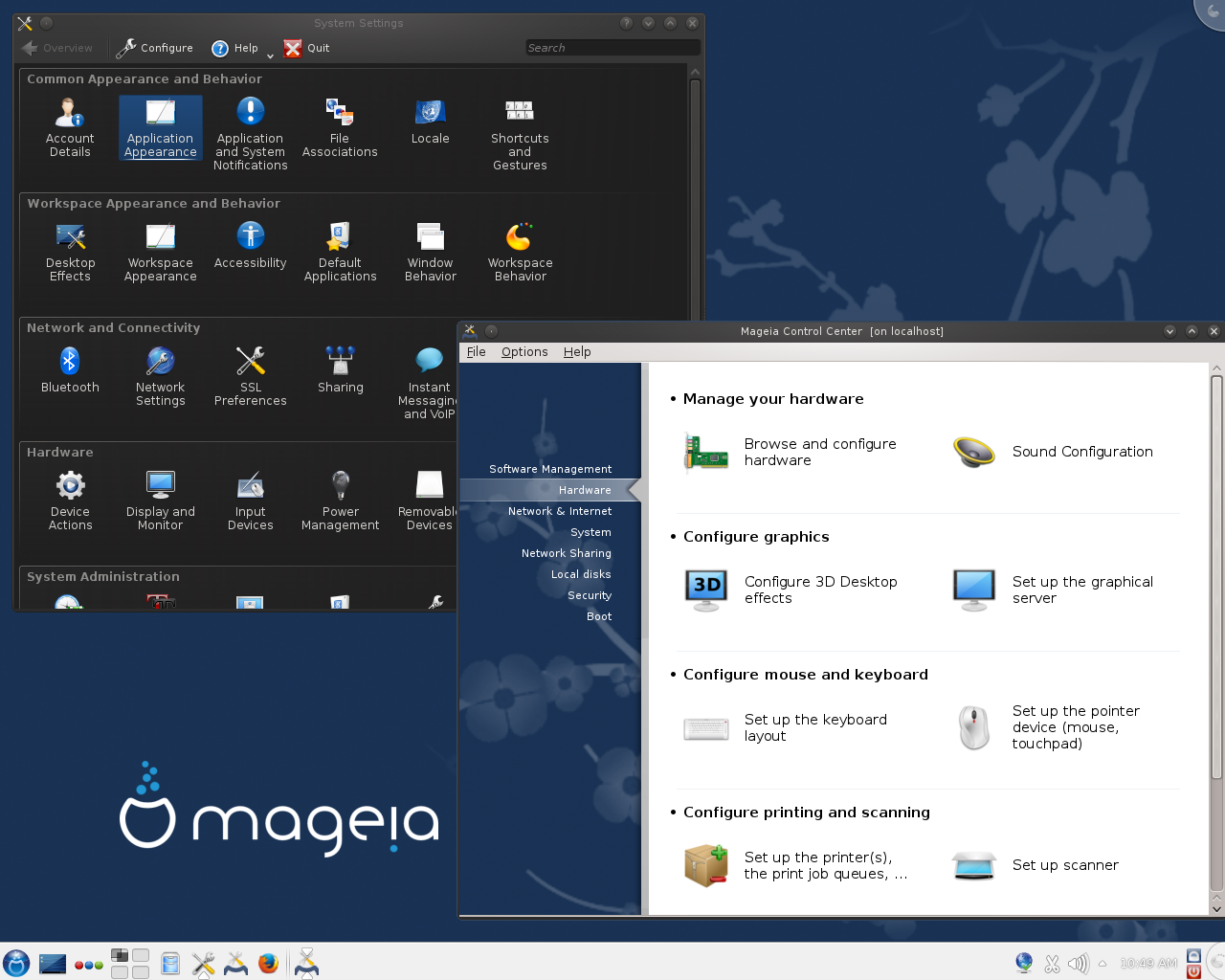
Task: Open Account Details in System Settings
Action: point(70,127)
